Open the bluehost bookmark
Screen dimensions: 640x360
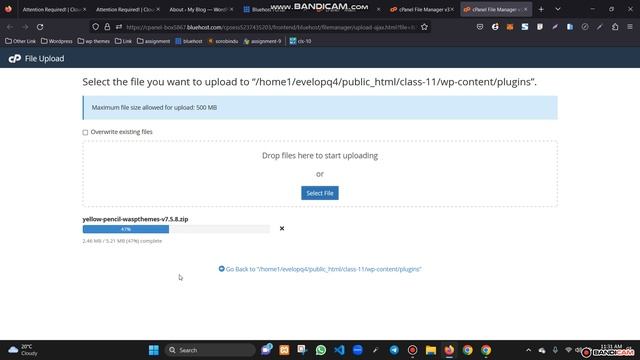click(x=189, y=41)
